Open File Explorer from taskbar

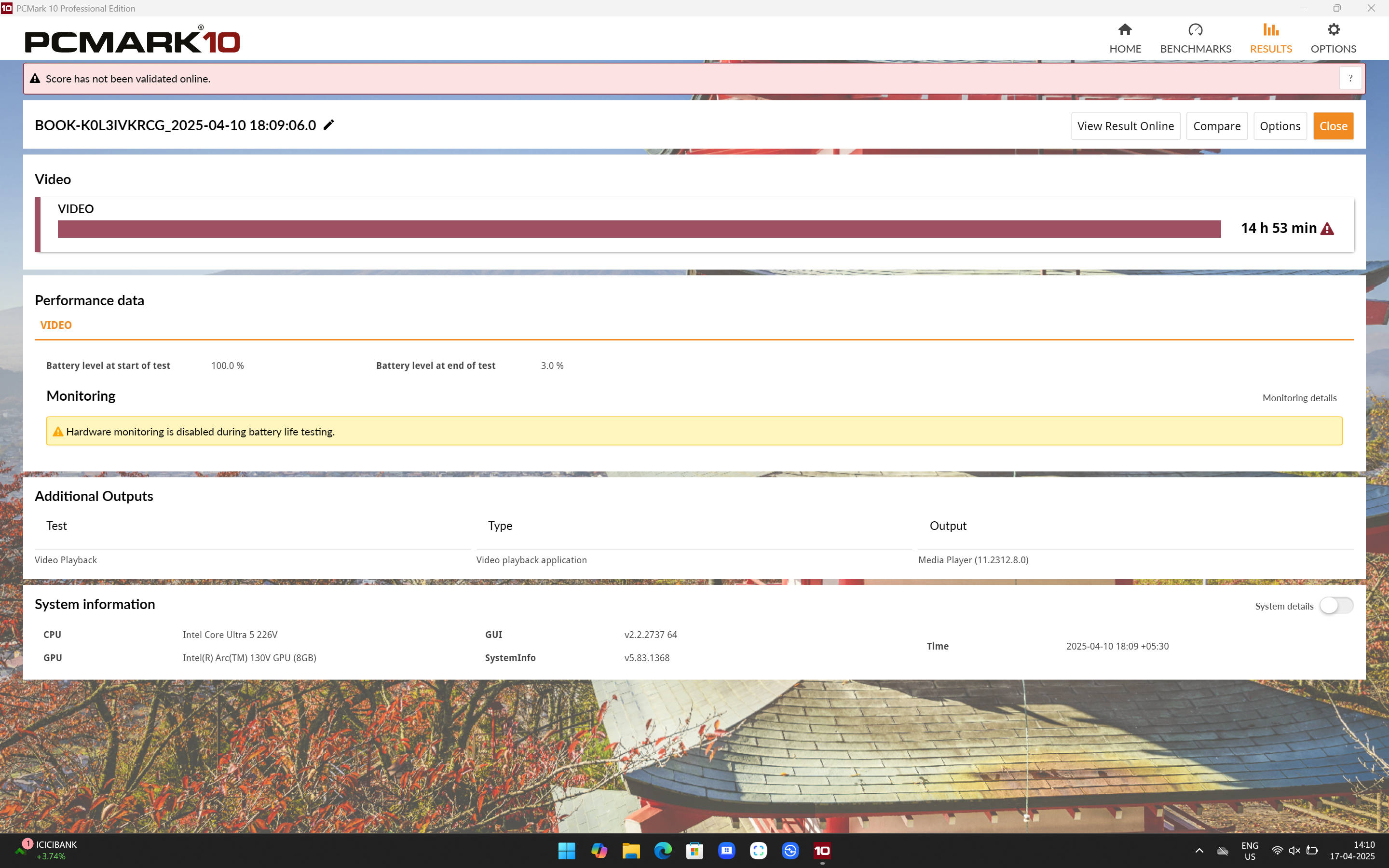(x=631, y=851)
